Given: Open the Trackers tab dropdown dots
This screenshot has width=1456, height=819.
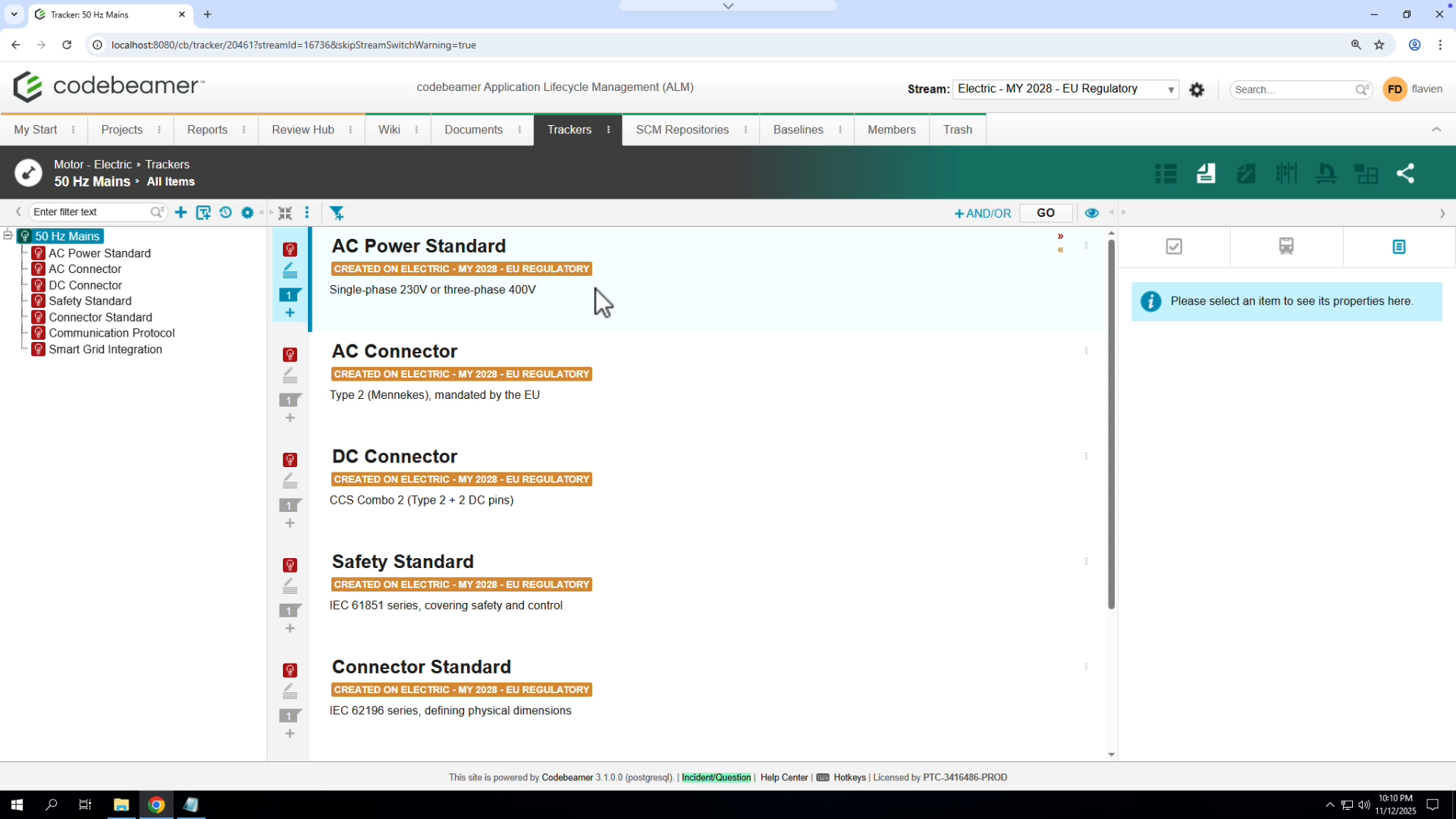Looking at the screenshot, I should (x=608, y=130).
